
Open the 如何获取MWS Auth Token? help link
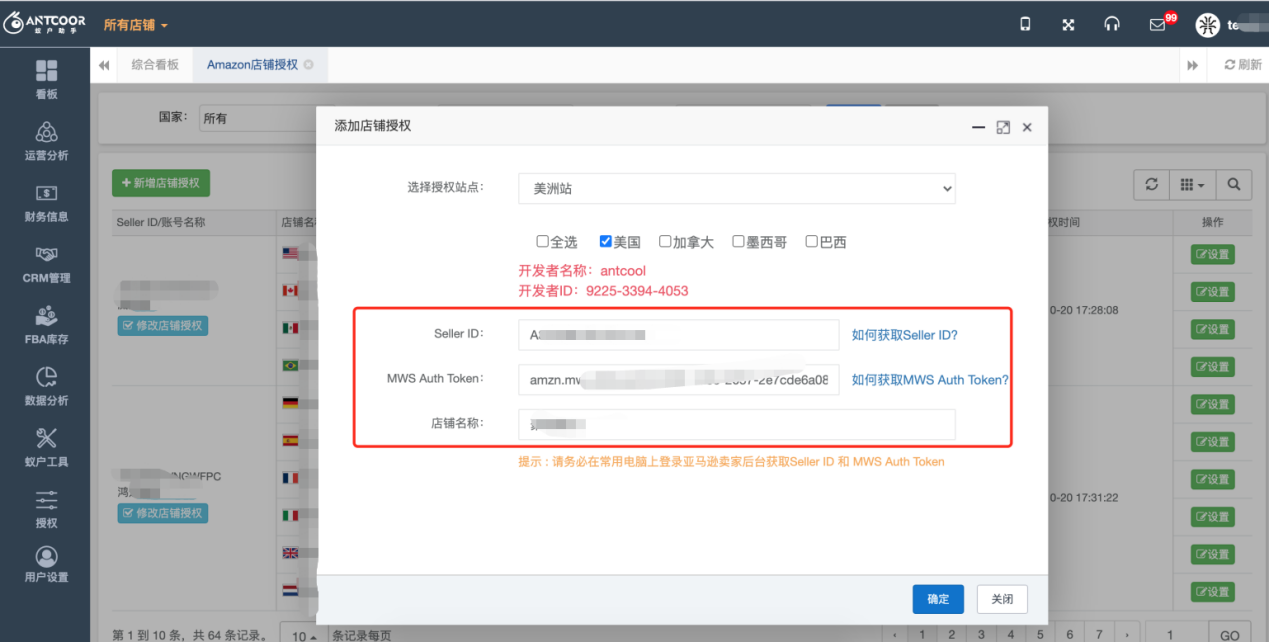(x=930, y=380)
